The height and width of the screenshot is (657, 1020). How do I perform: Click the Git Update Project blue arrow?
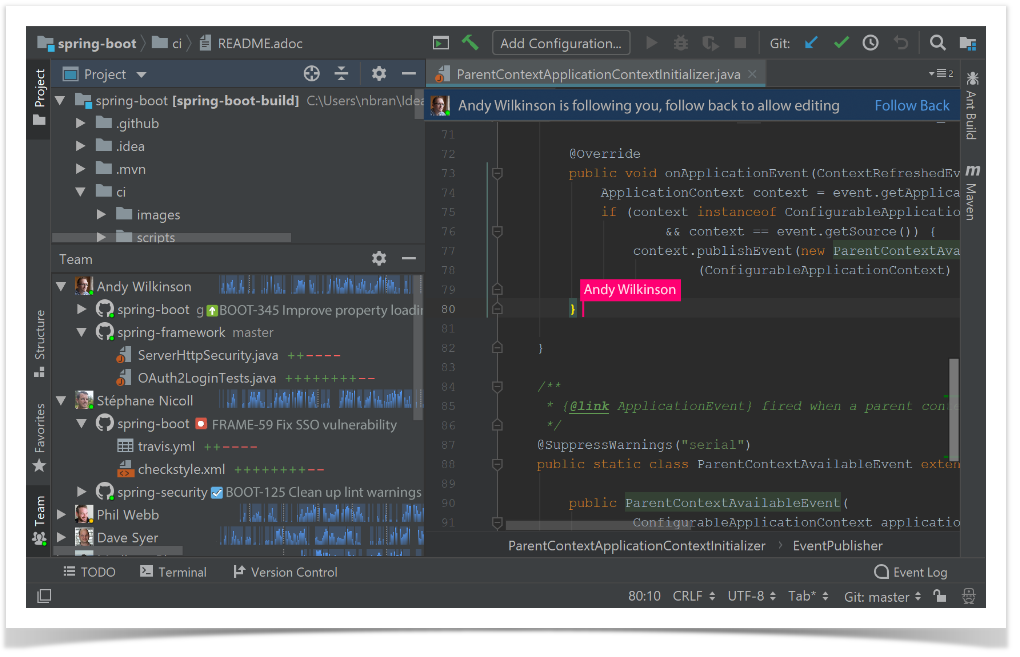click(811, 43)
